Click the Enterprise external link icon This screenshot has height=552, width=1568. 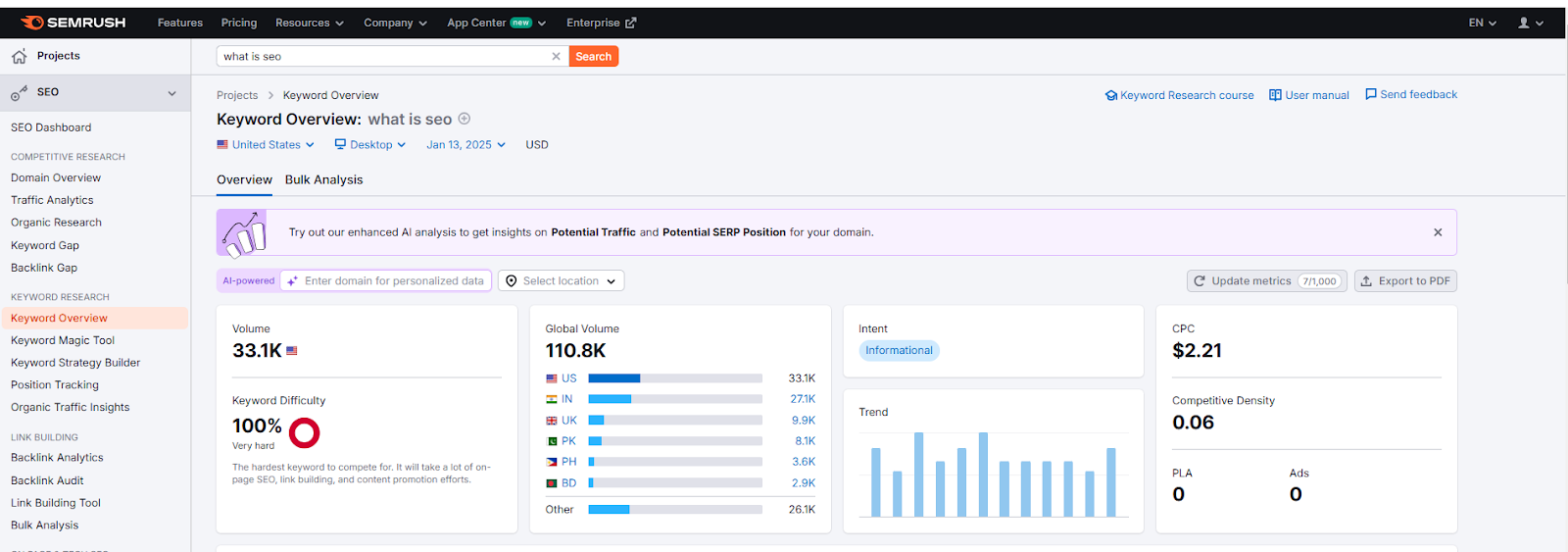coord(630,23)
